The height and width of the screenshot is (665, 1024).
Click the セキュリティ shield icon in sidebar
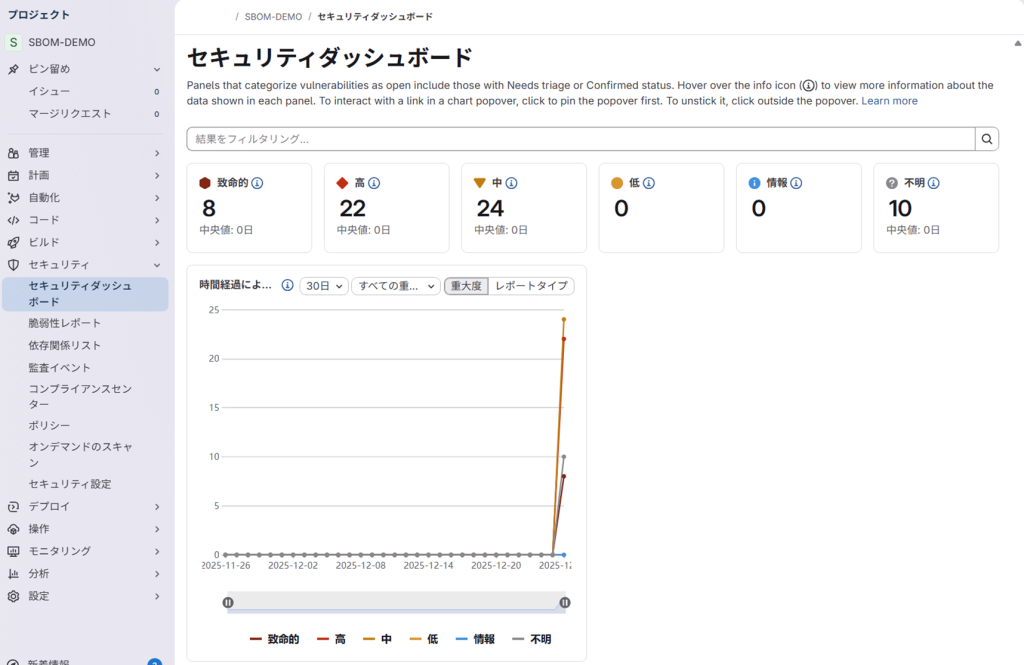coord(13,265)
